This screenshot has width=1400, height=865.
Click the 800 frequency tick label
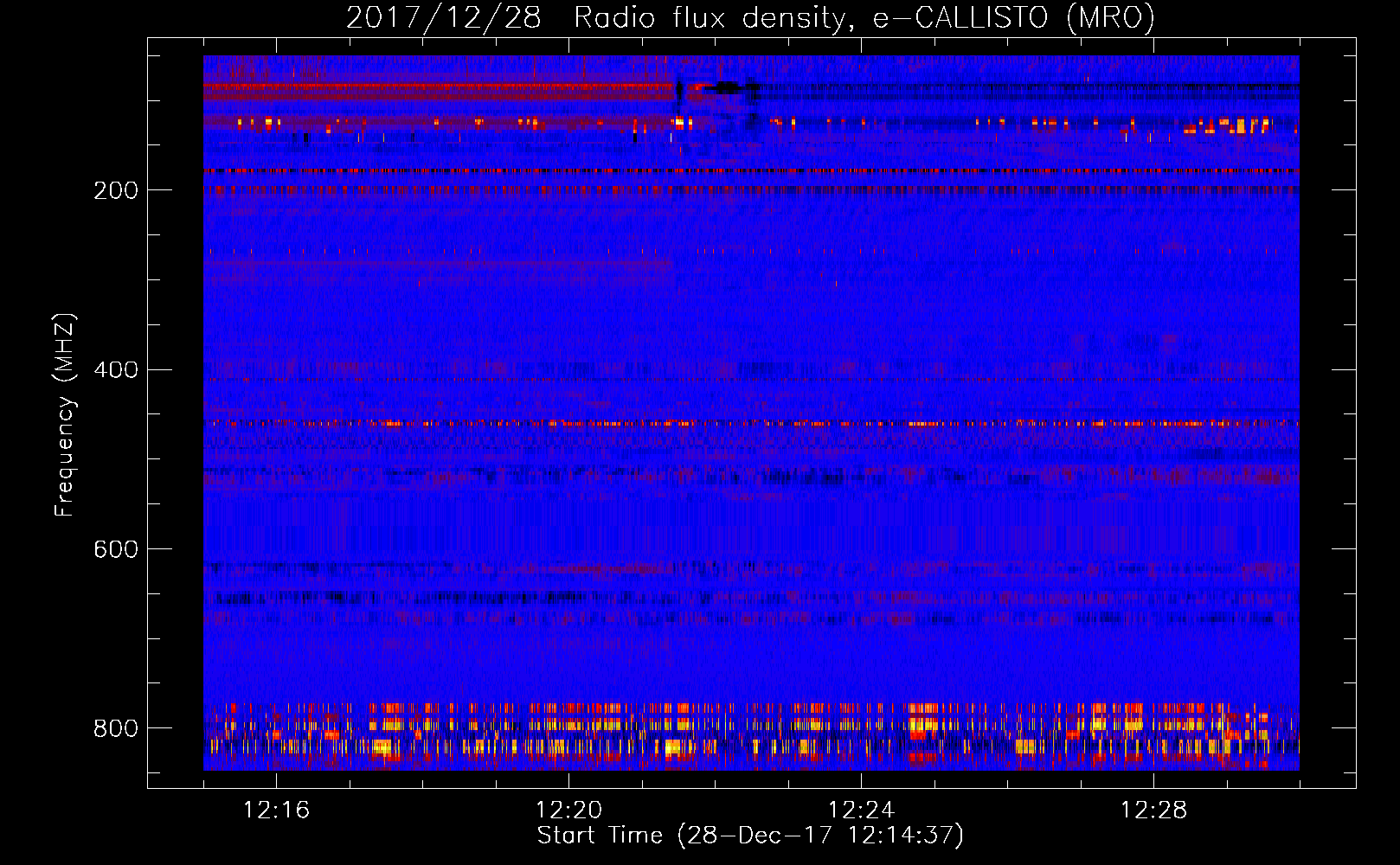(x=116, y=728)
